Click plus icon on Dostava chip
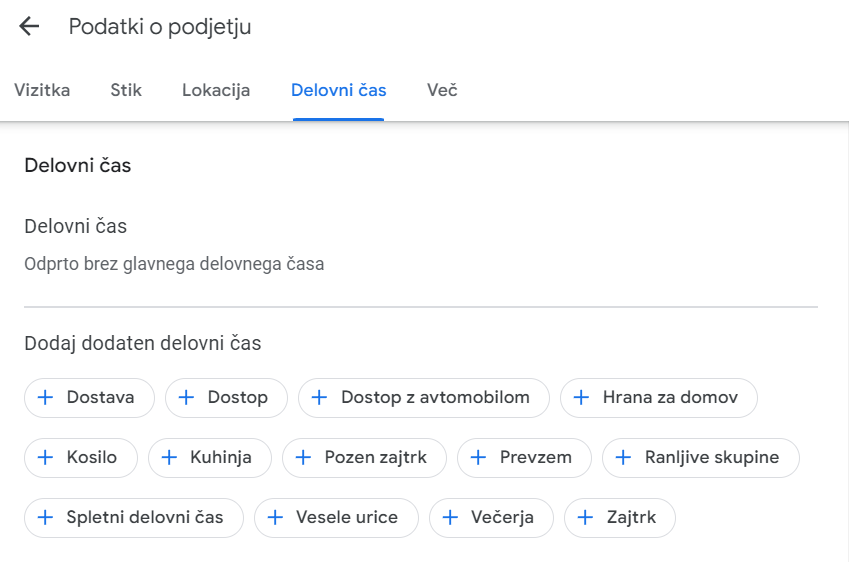The image size is (849, 562). coord(44,397)
